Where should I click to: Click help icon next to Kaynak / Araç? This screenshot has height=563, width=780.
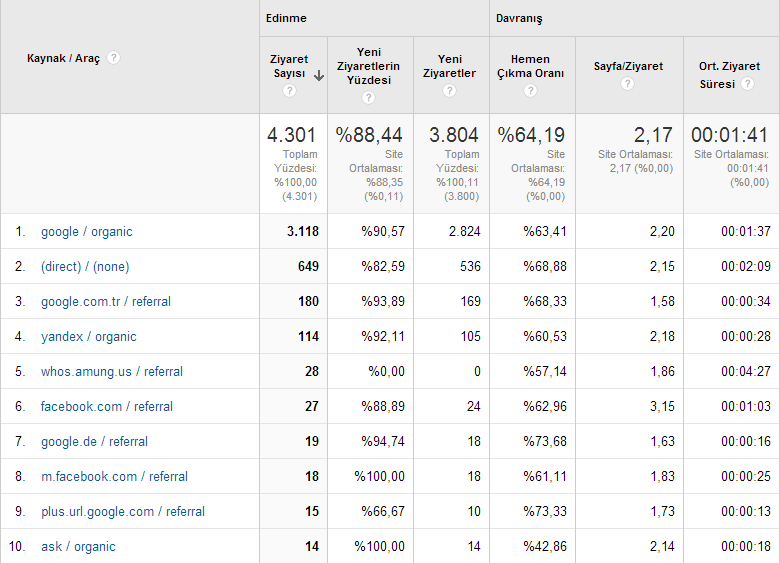point(113,58)
